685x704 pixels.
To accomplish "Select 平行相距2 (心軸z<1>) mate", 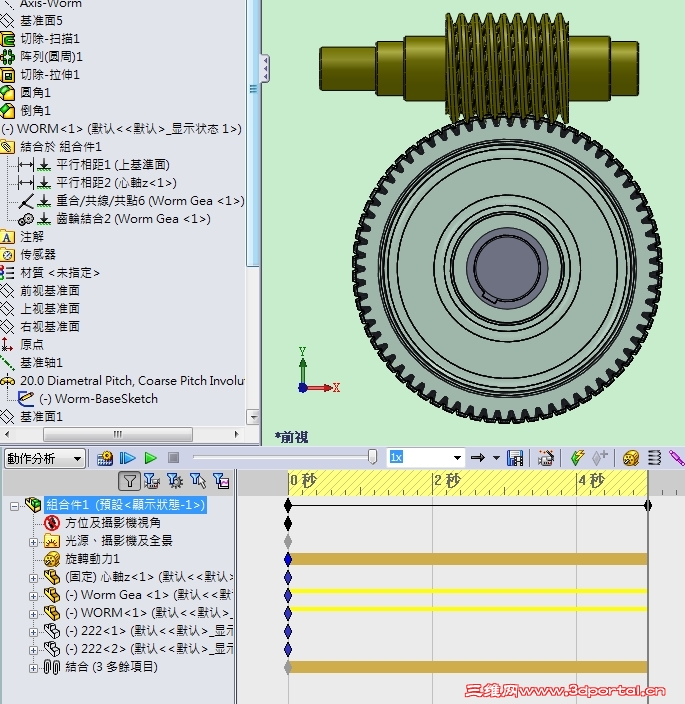I will (116, 183).
